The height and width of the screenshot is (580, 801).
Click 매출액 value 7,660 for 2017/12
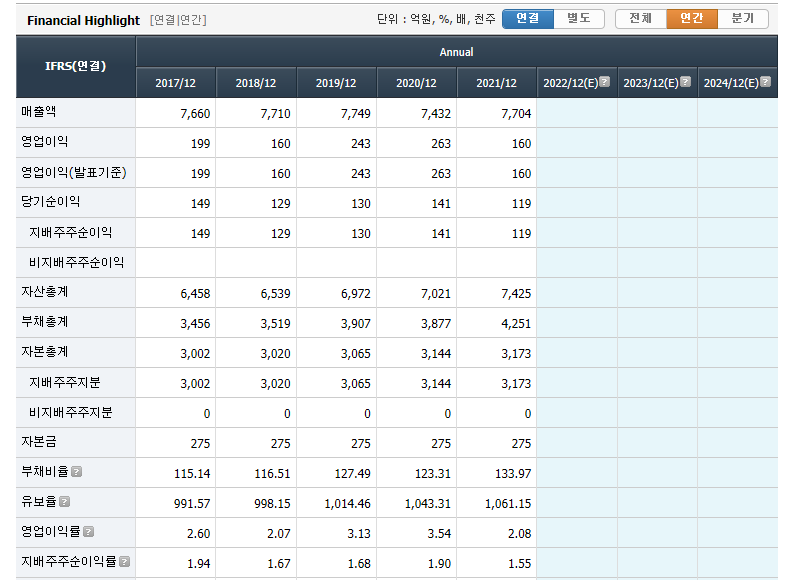tap(195, 113)
